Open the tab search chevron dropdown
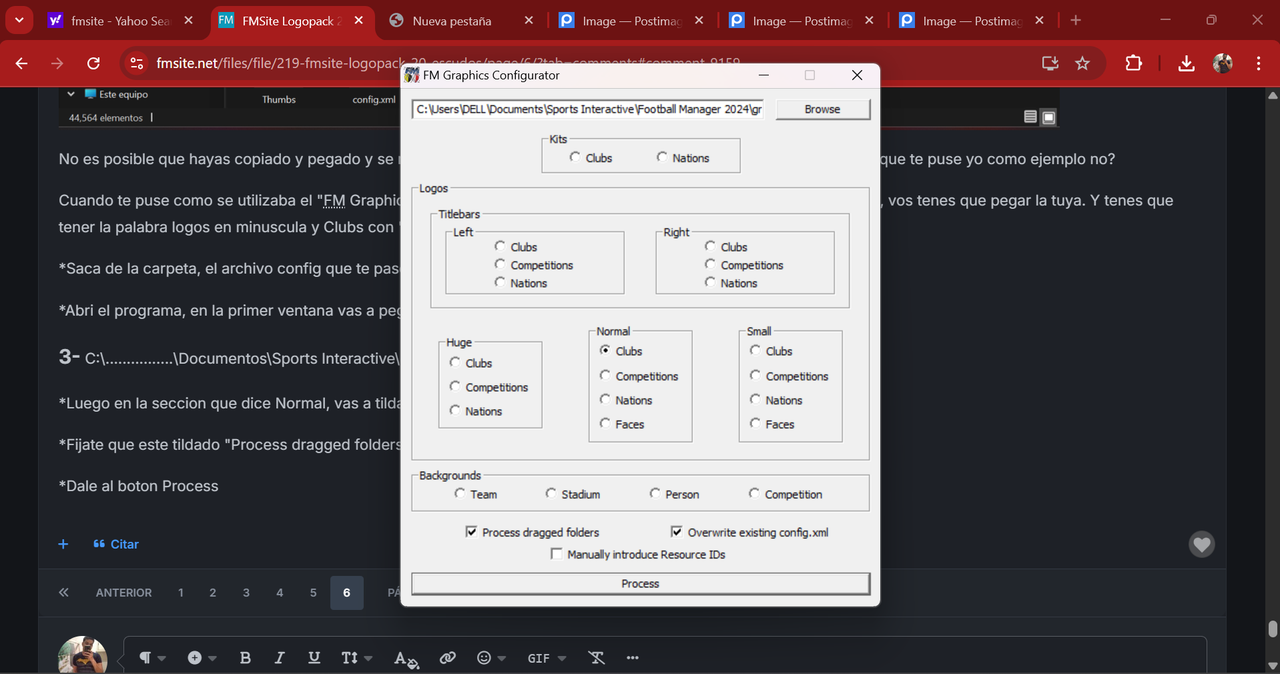The height and width of the screenshot is (674, 1280). [19, 20]
